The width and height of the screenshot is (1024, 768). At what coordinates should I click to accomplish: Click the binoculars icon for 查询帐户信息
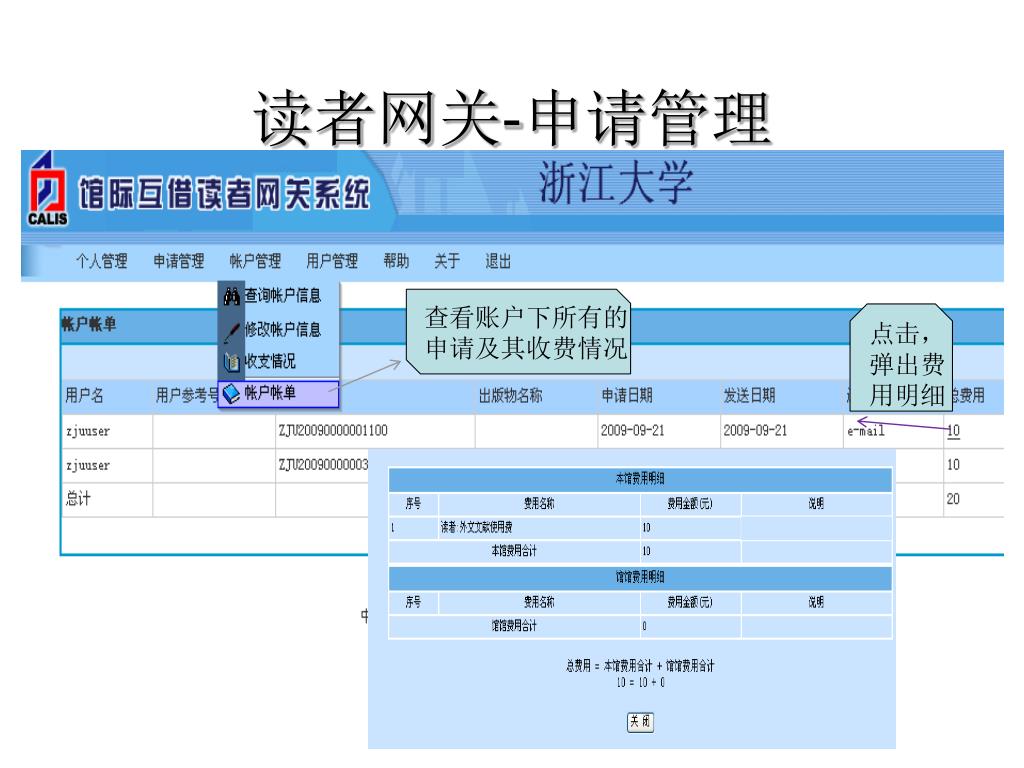pyautogui.click(x=232, y=297)
